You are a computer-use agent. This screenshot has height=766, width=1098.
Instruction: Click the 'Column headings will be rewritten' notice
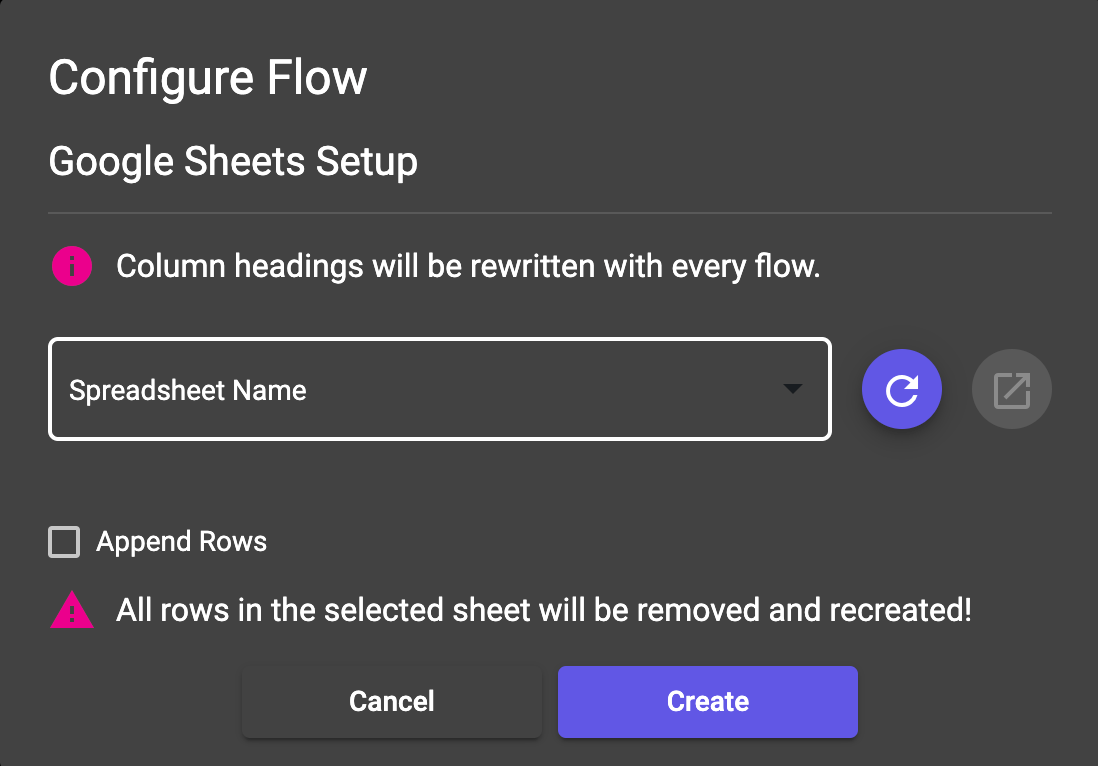point(468,266)
